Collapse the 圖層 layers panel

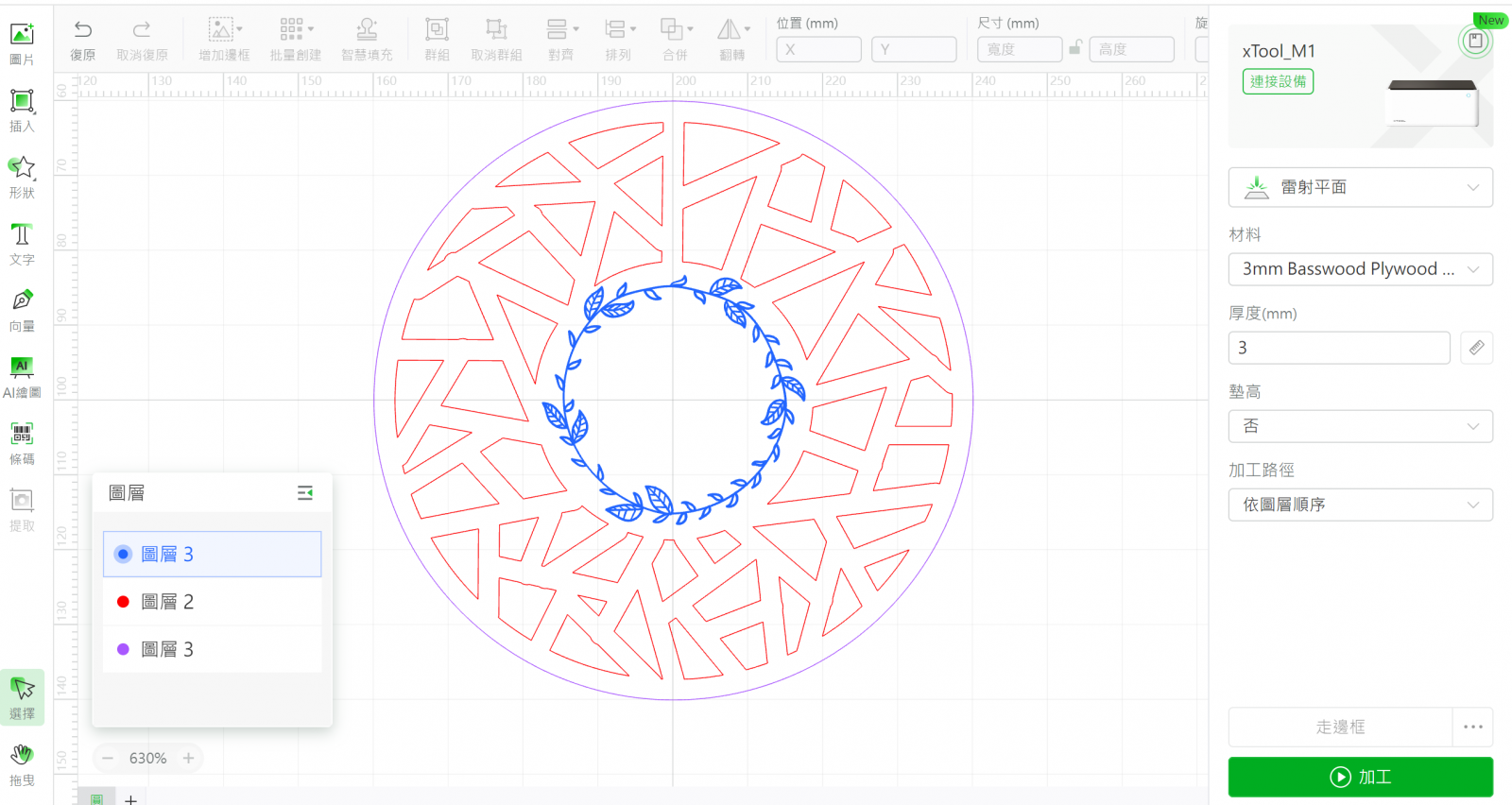305,493
